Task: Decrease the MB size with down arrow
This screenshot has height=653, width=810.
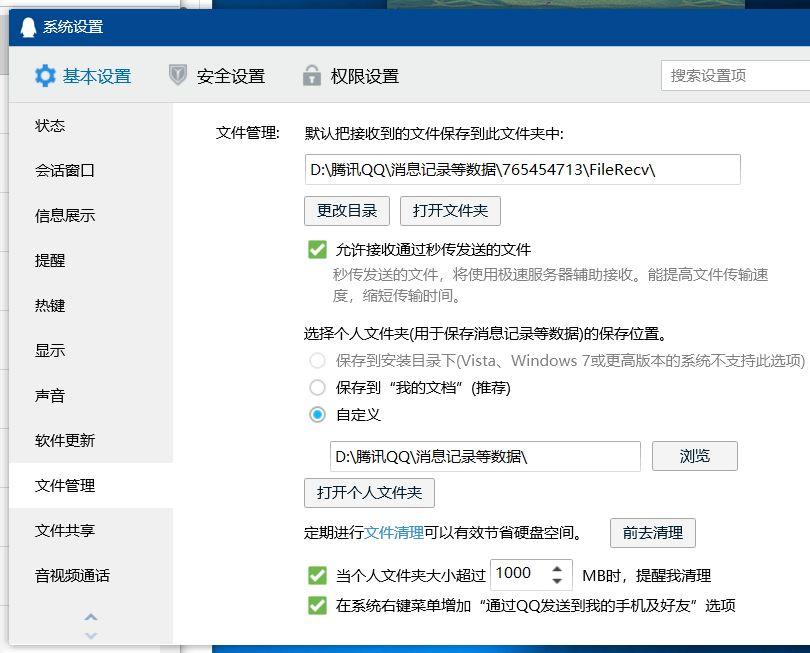Action: pyautogui.click(x=557, y=581)
